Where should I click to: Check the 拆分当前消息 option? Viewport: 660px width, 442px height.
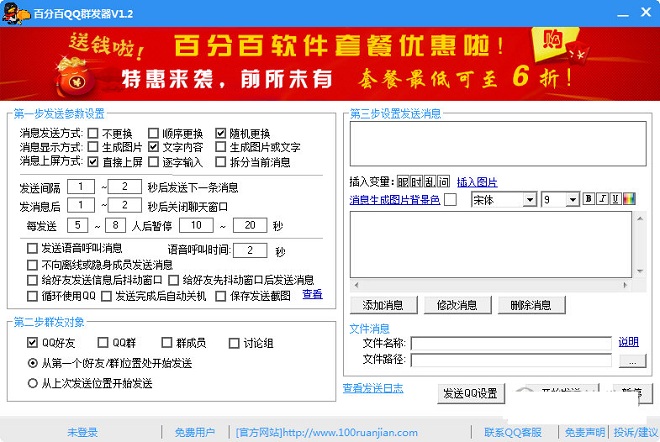coord(221,162)
